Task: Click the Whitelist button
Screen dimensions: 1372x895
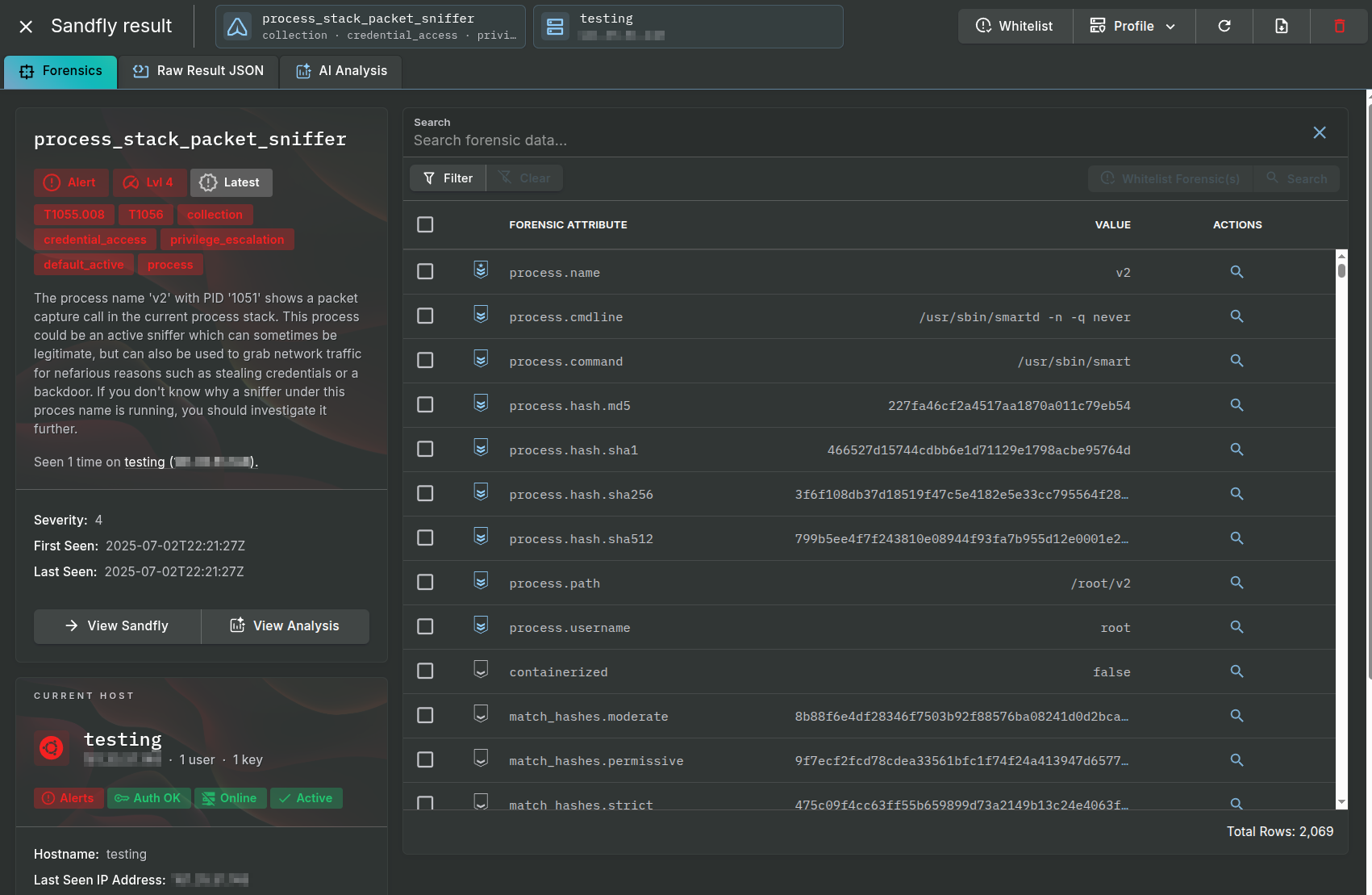Action: pyautogui.click(x=1015, y=26)
